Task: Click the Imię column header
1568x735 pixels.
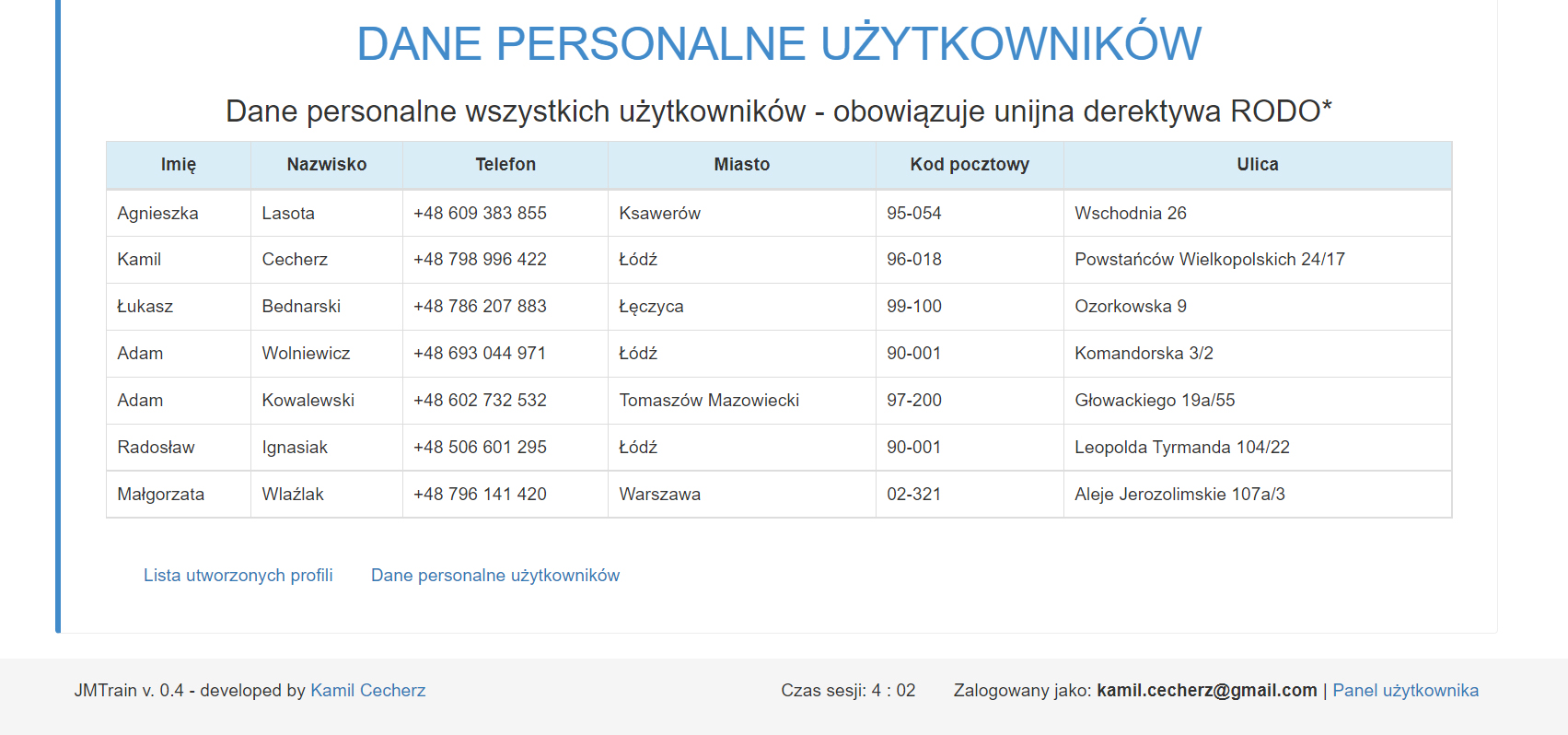Action: [179, 165]
